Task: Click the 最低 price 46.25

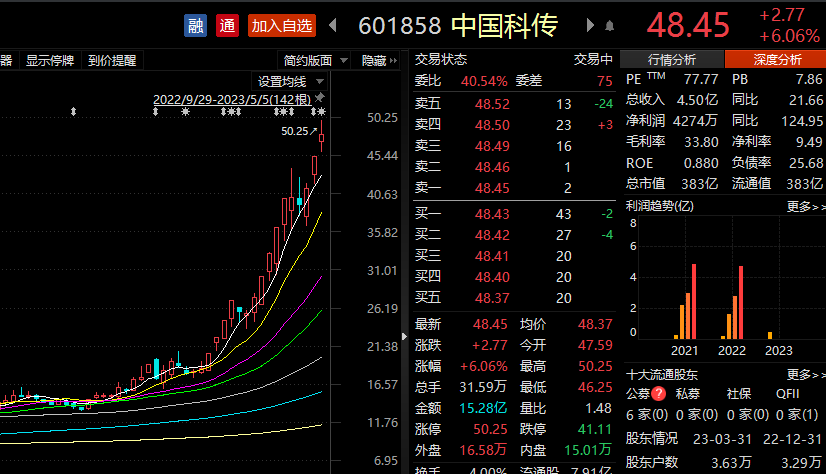Action: [x=595, y=387]
